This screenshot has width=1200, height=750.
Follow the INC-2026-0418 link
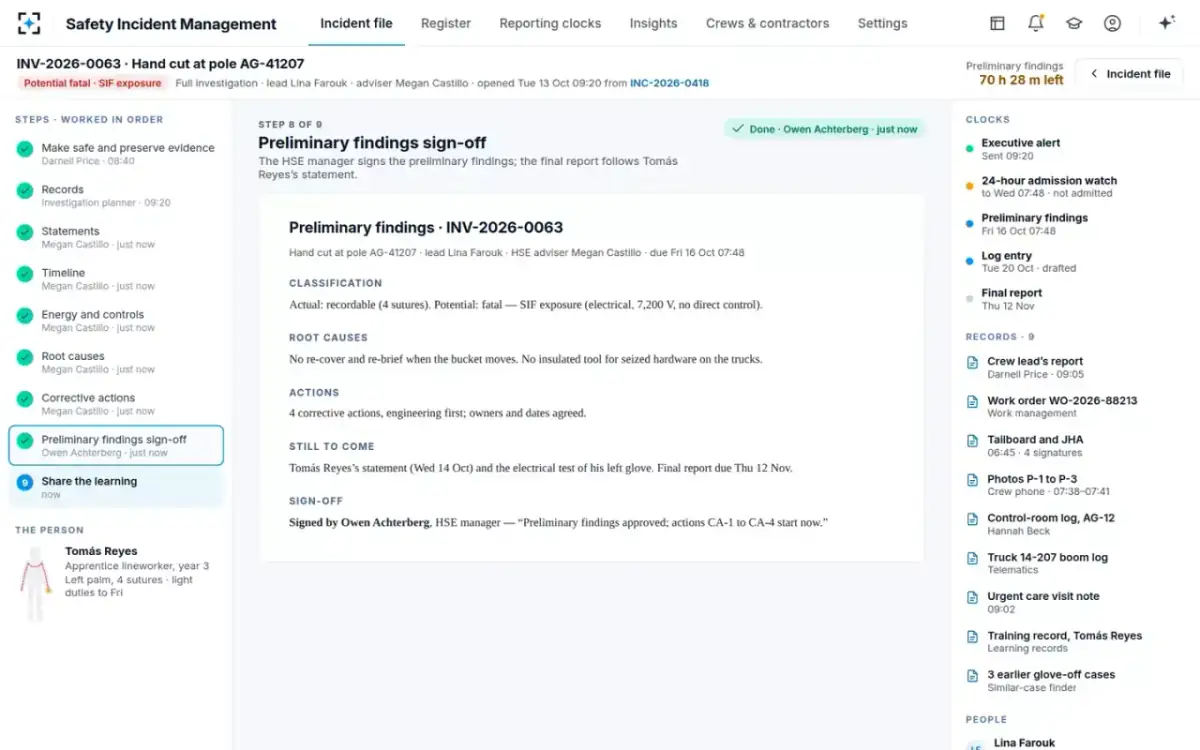[x=669, y=83]
